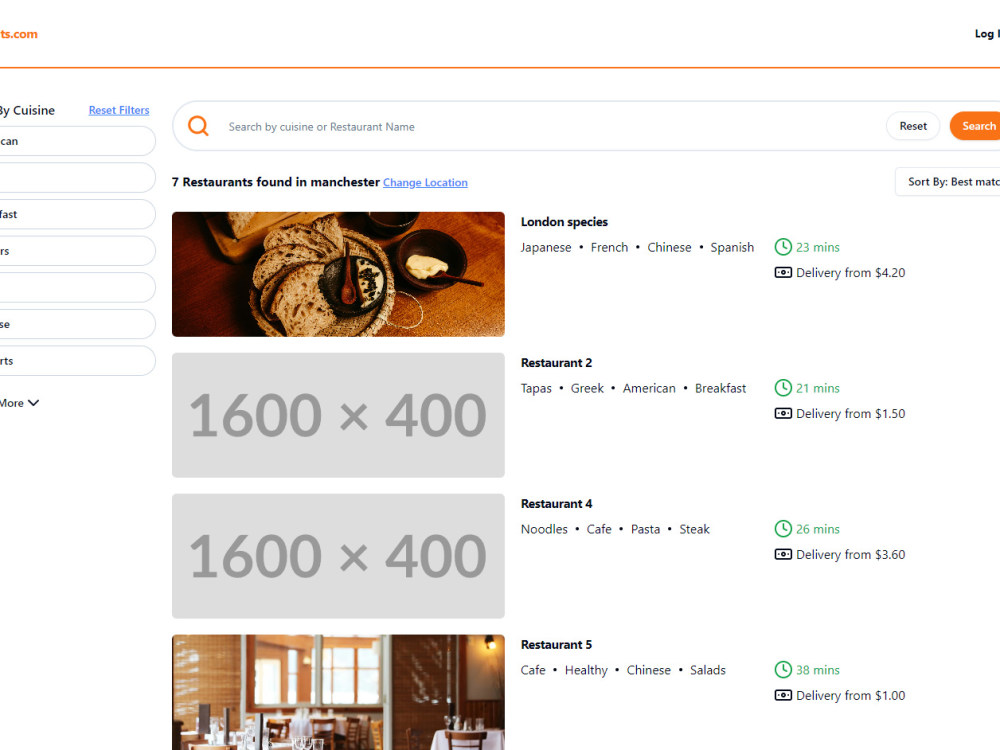The width and height of the screenshot is (1000, 750).
Task: Click the 7 Restaurants found in manchester heading
Action: click(x=276, y=182)
